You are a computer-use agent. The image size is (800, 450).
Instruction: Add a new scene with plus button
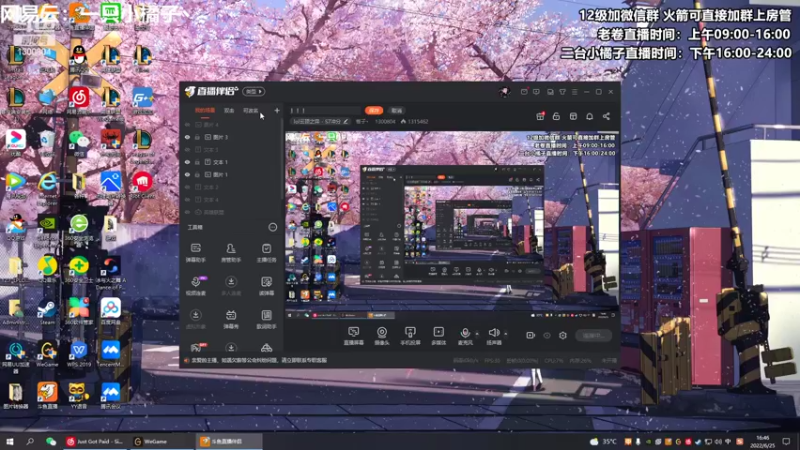click(x=277, y=110)
